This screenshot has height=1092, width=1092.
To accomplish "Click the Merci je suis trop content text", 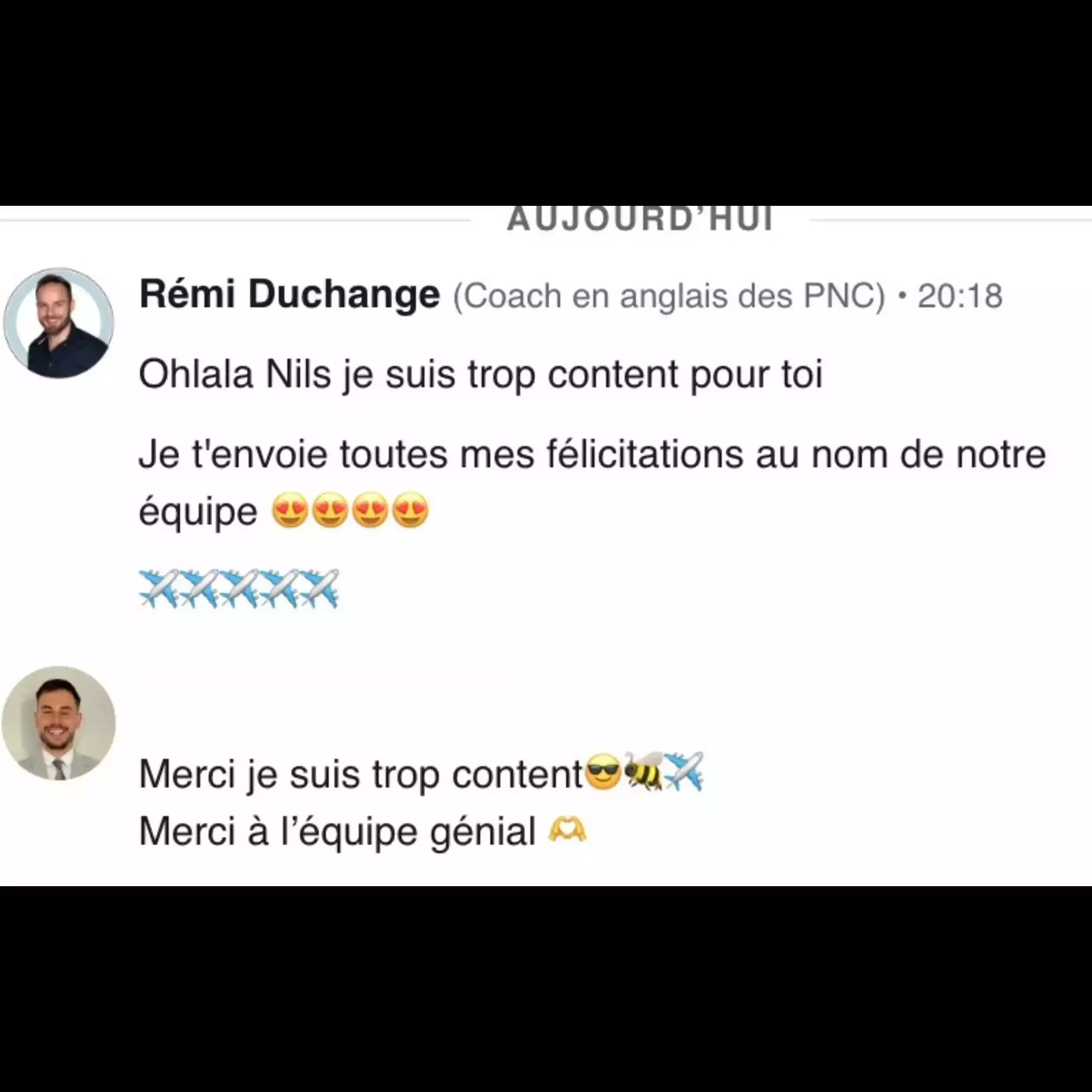I will click(x=361, y=774).
